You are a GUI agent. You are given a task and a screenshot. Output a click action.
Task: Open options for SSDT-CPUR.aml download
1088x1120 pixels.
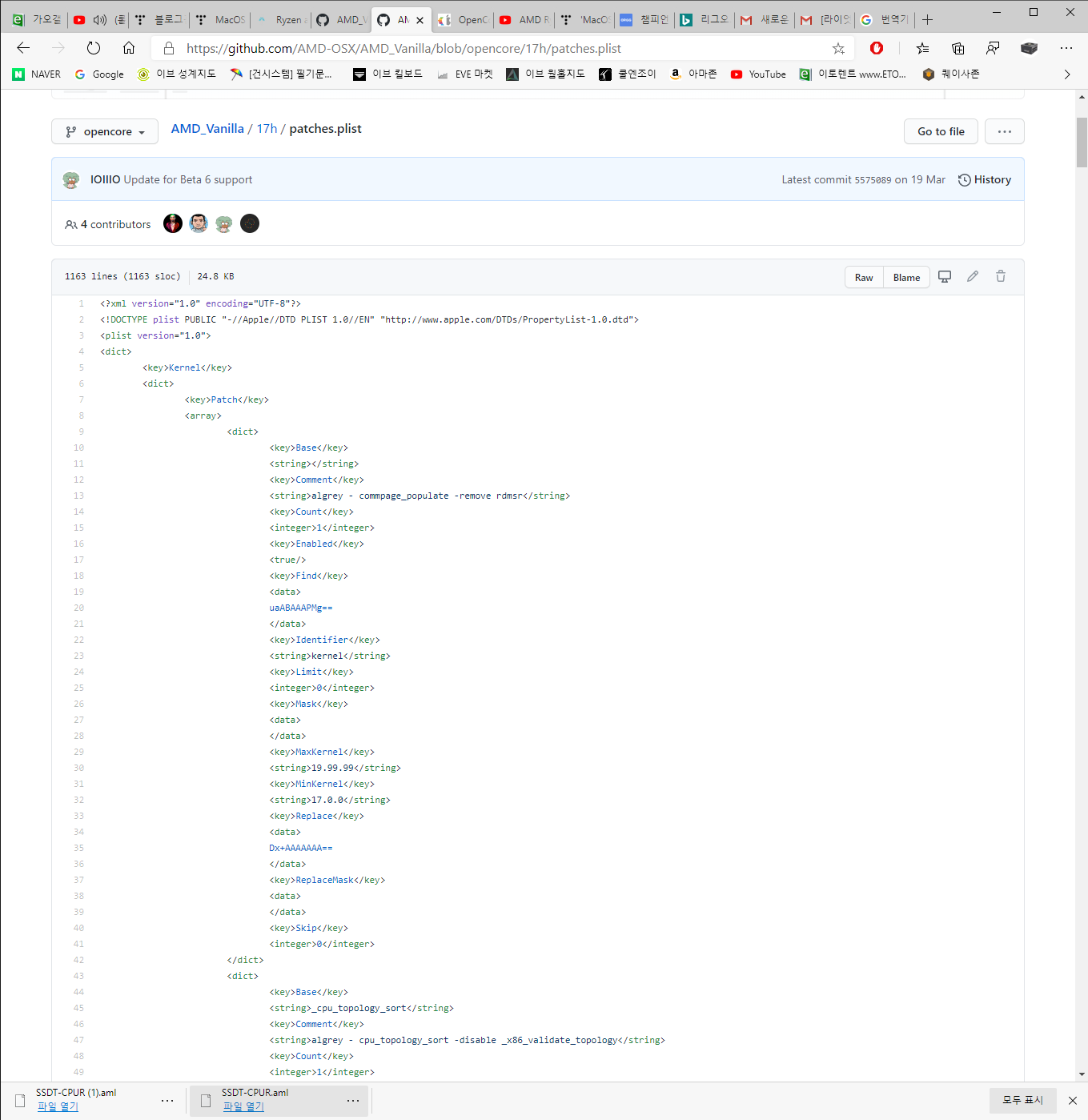point(353,1100)
